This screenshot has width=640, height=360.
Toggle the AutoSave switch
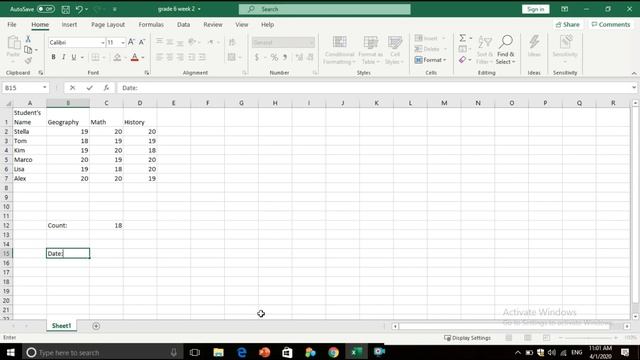(46, 9)
